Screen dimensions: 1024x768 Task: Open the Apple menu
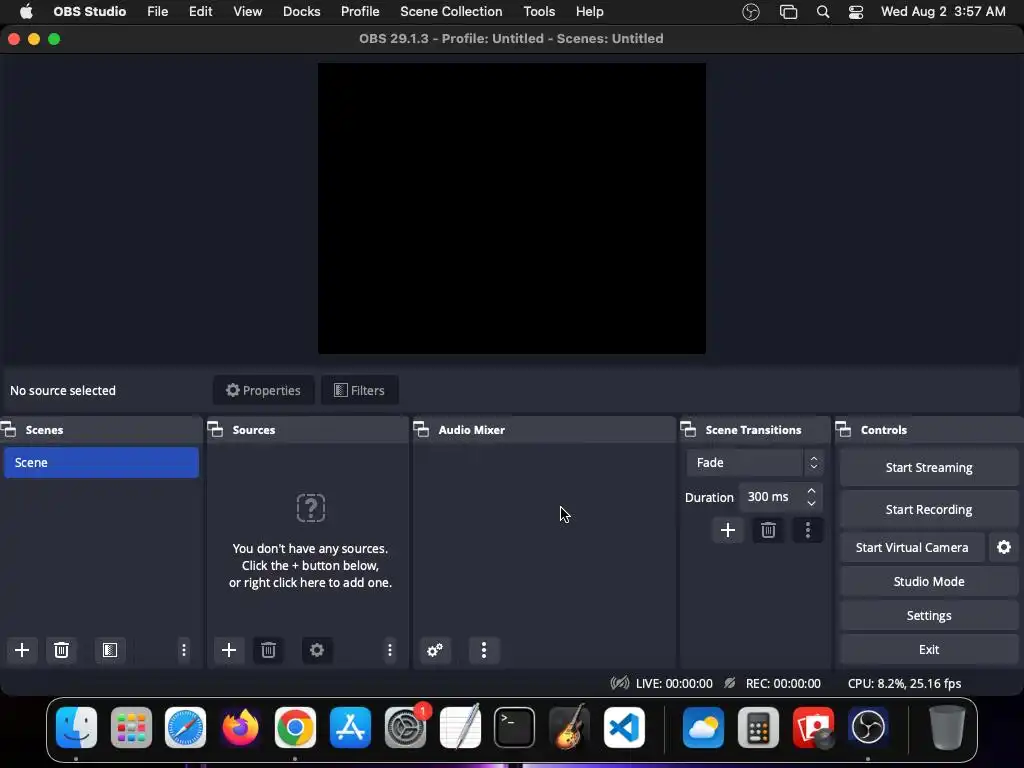coord(26,12)
